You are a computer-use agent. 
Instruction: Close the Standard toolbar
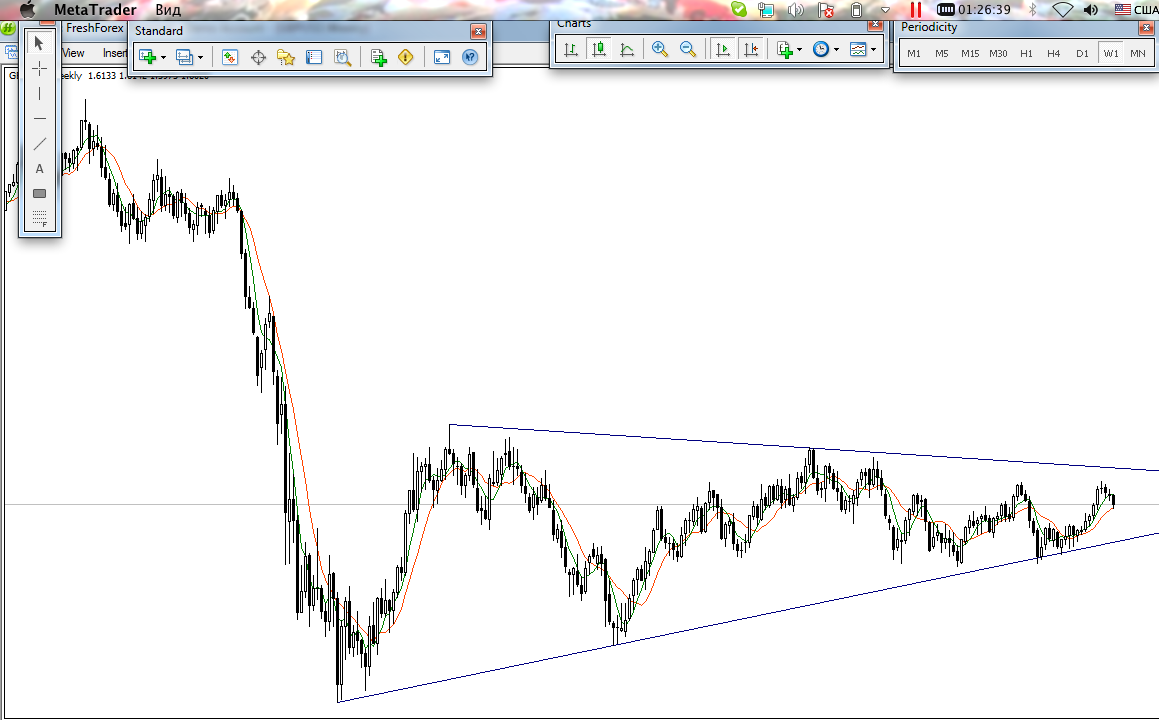478,31
